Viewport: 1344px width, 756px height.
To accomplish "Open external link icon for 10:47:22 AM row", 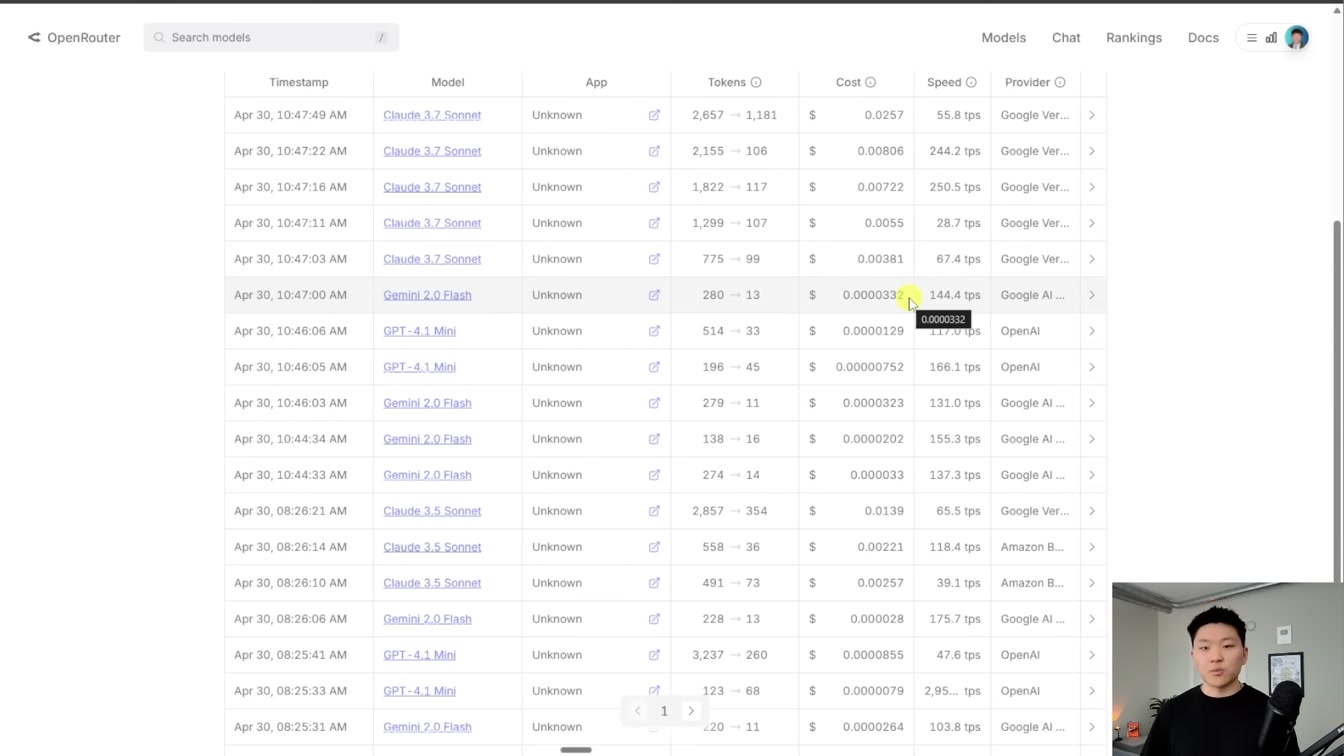I will [654, 151].
